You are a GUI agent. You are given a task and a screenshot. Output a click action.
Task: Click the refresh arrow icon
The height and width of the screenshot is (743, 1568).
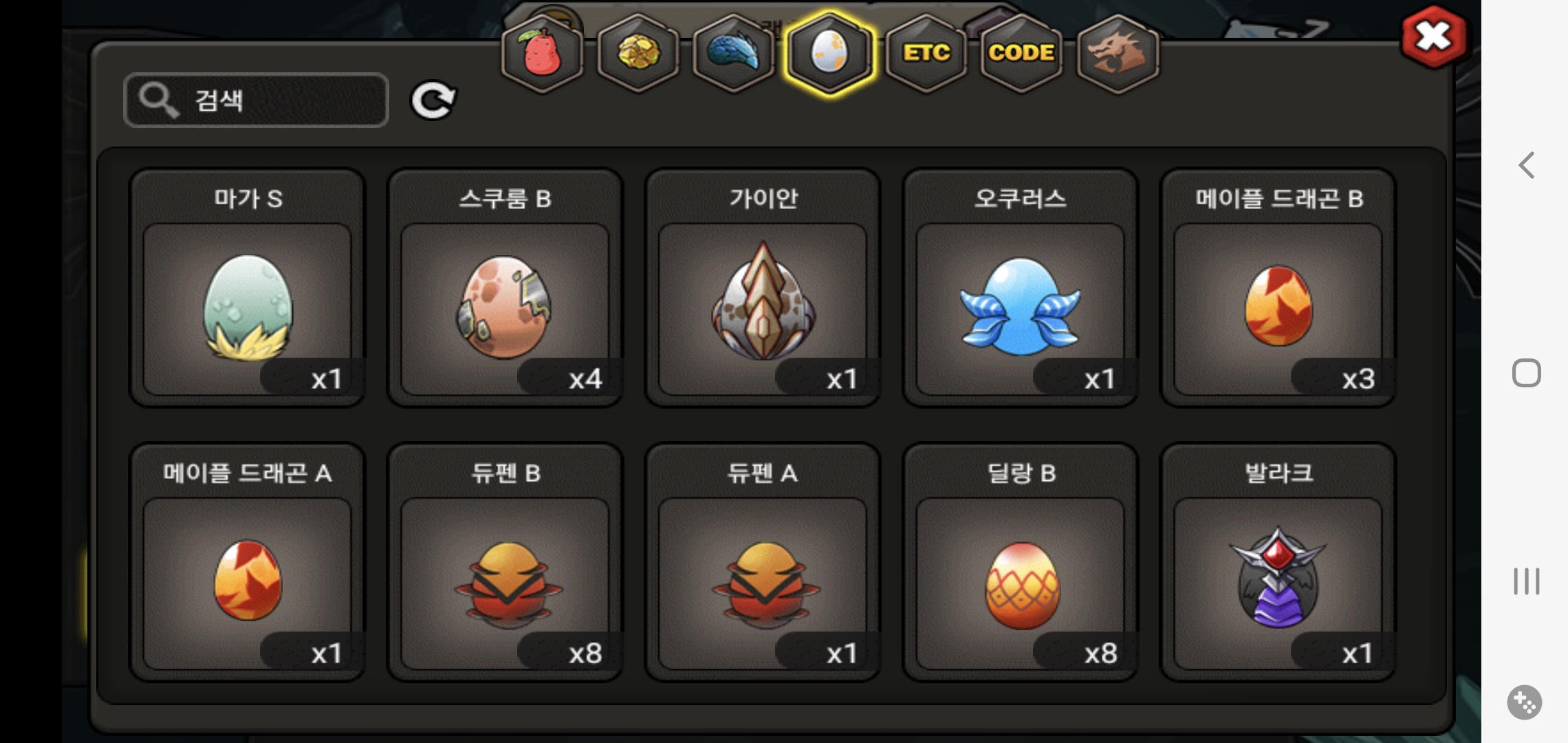coord(433,100)
